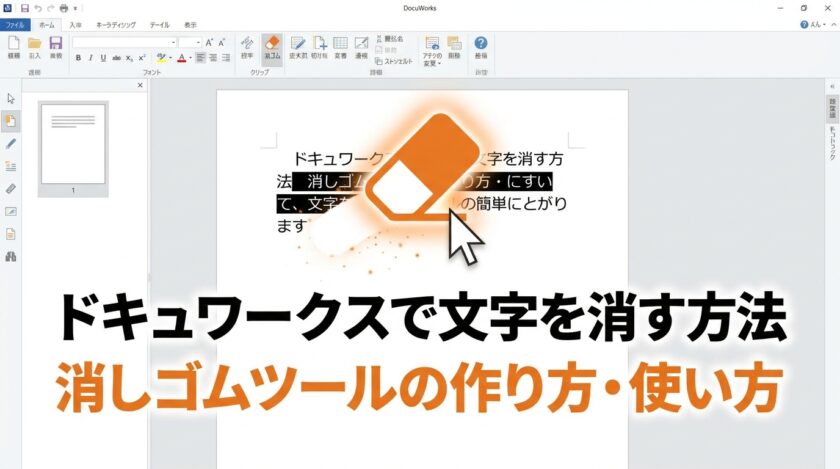Image resolution: width=840 pixels, height=469 pixels.
Task: Open the annotation change dropdown
Action: point(432,51)
